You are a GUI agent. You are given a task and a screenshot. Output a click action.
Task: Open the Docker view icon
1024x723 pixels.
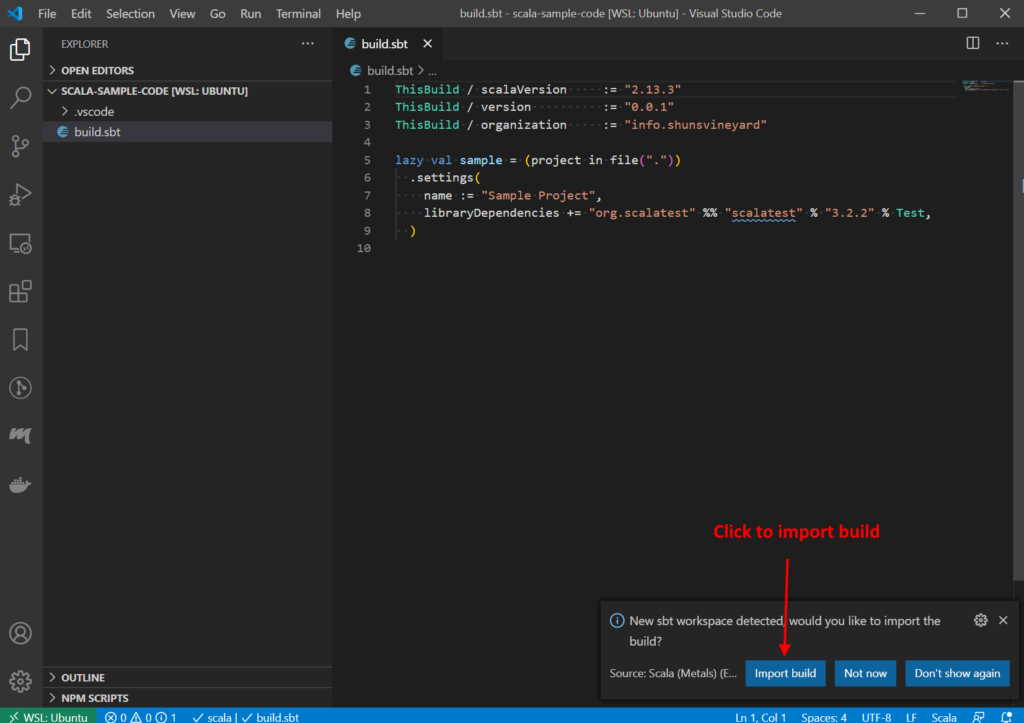pos(20,485)
